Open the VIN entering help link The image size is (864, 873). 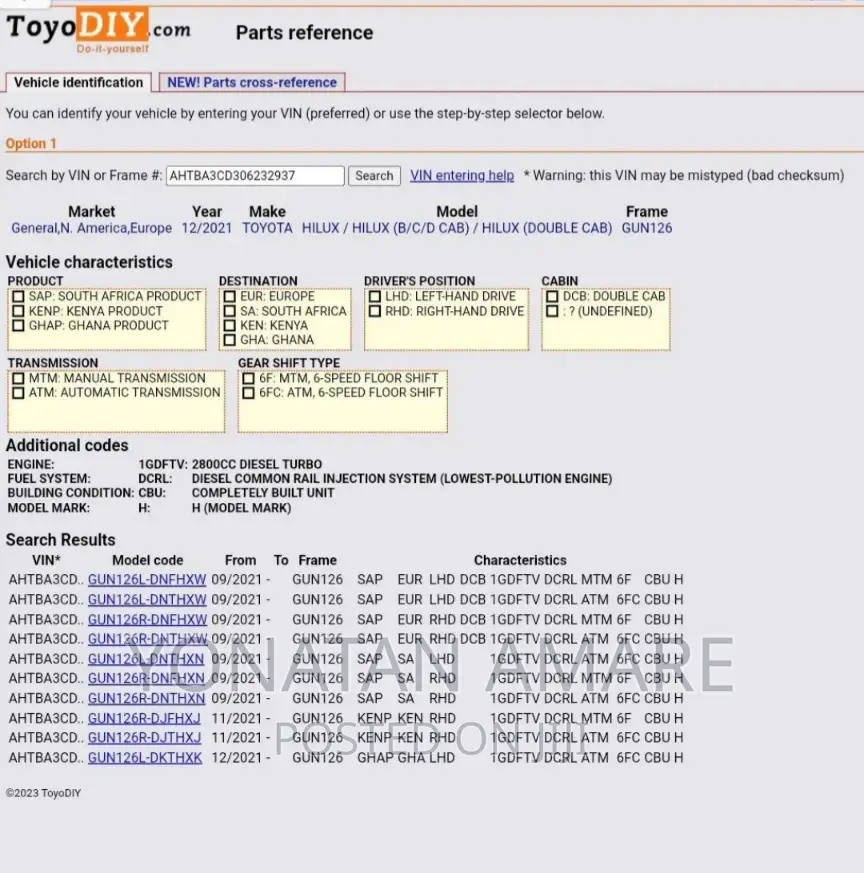(x=461, y=176)
